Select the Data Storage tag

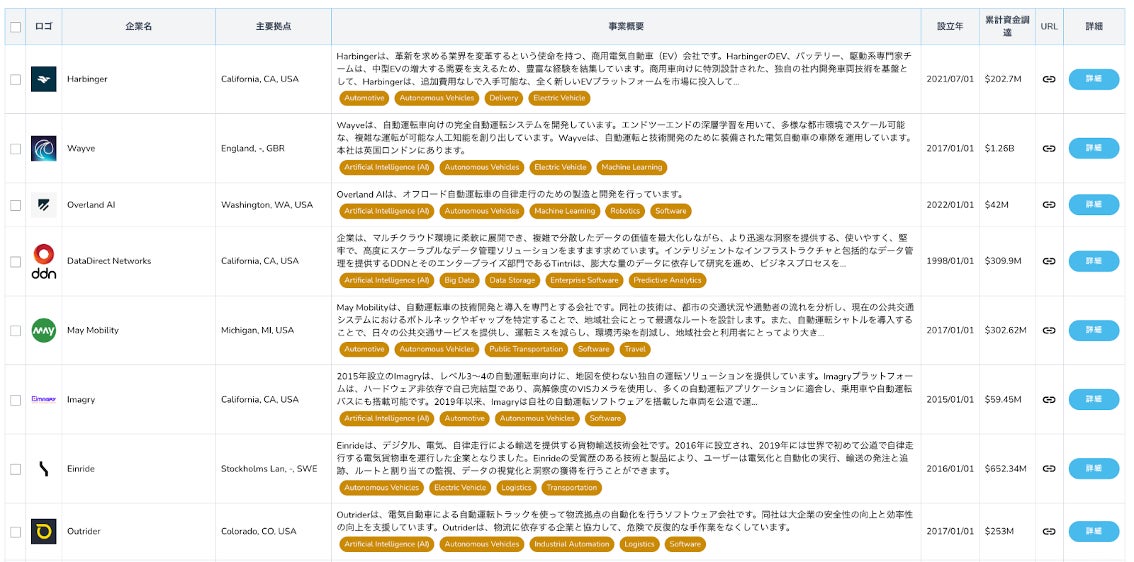click(512, 280)
